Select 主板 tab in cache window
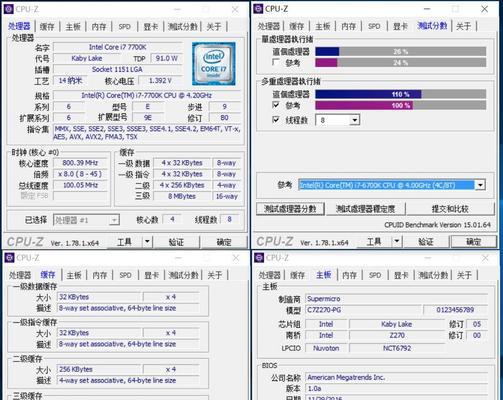Viewport: 503px width, 400px height. coord(74,275)
